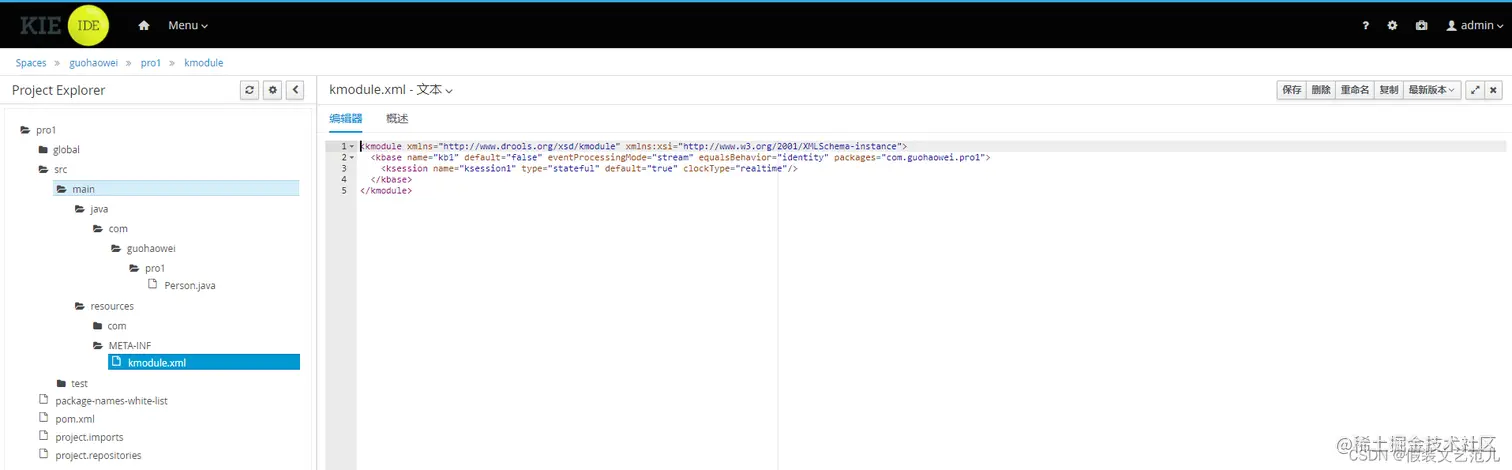The image size is (1512, 470).
Task: Open Project Explorer gear options
Action: click(273, 90)
